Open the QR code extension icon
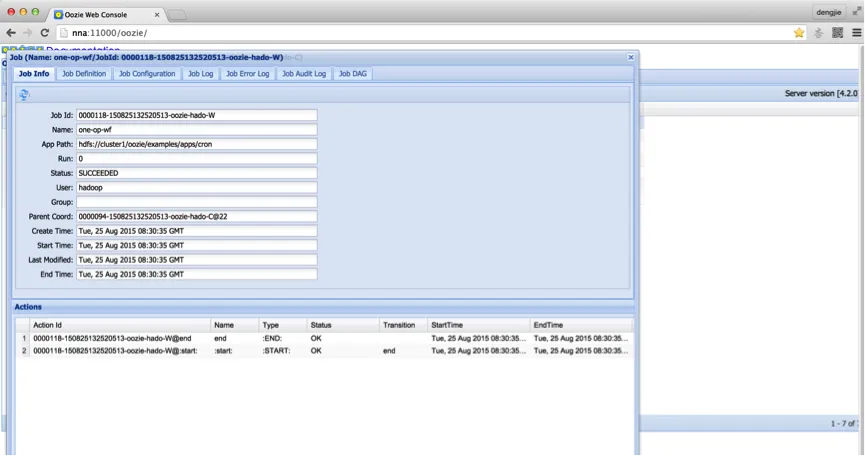 tap(837, 33)
